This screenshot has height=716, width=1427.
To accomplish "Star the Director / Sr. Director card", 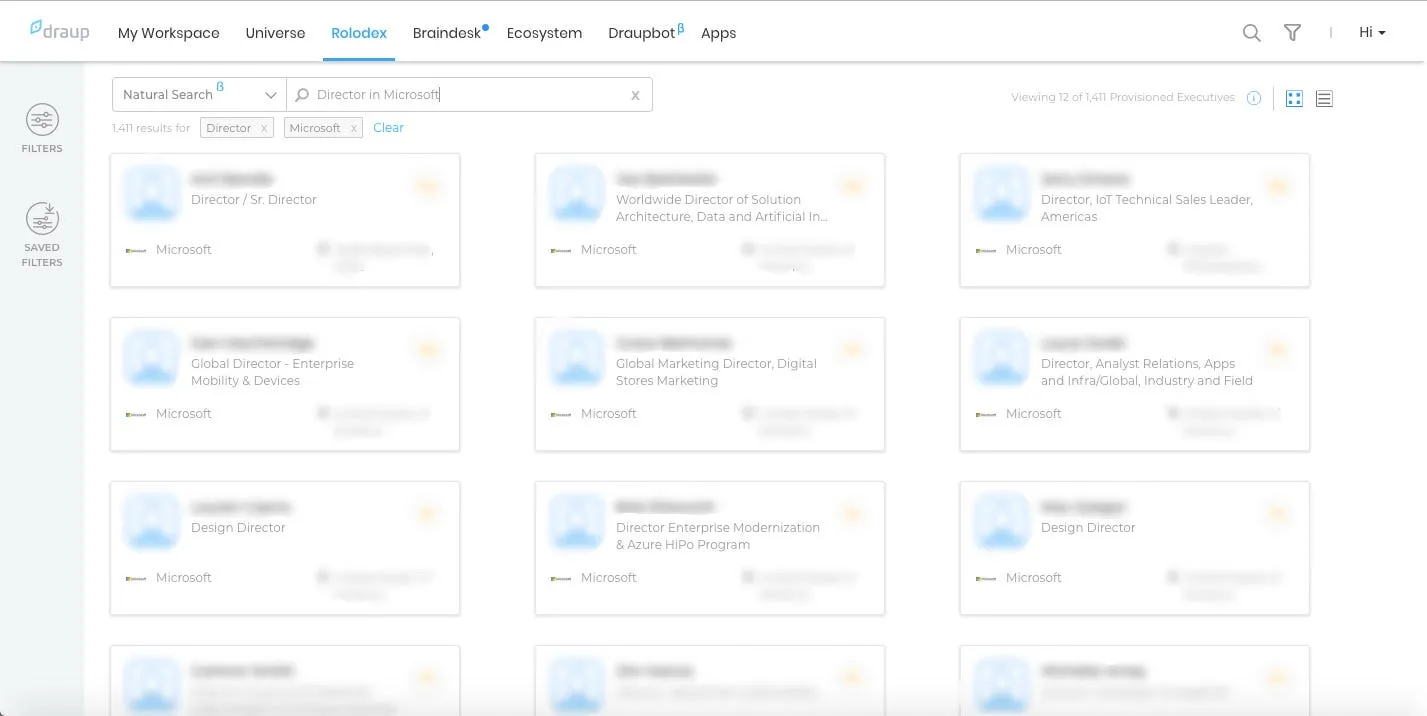I will point(427,186).
